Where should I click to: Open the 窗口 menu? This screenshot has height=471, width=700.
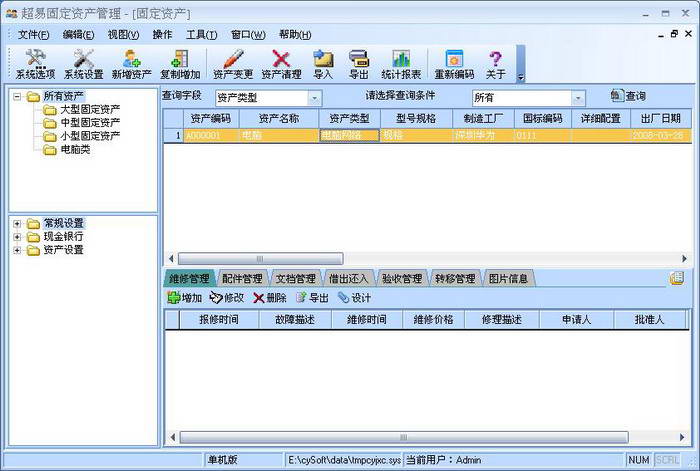(x=248, y=35)
